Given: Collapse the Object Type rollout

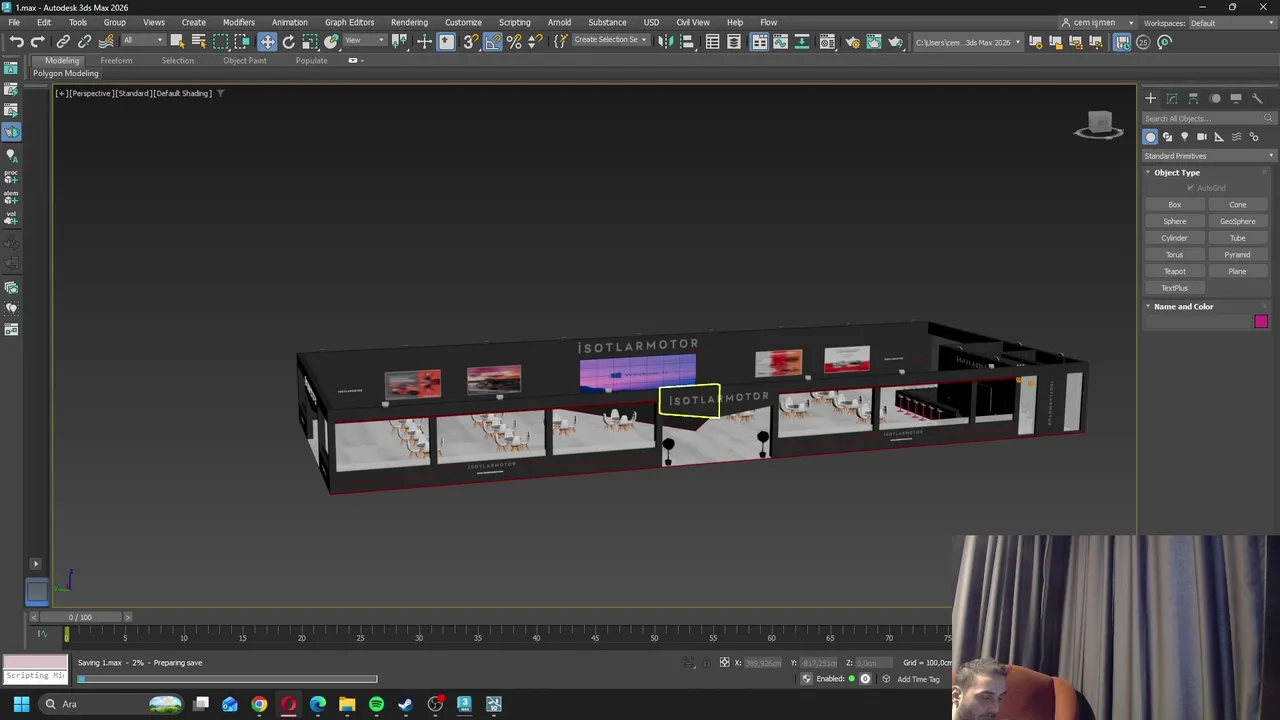Looking at the screenshot, I should click(x=1176, y=172).
